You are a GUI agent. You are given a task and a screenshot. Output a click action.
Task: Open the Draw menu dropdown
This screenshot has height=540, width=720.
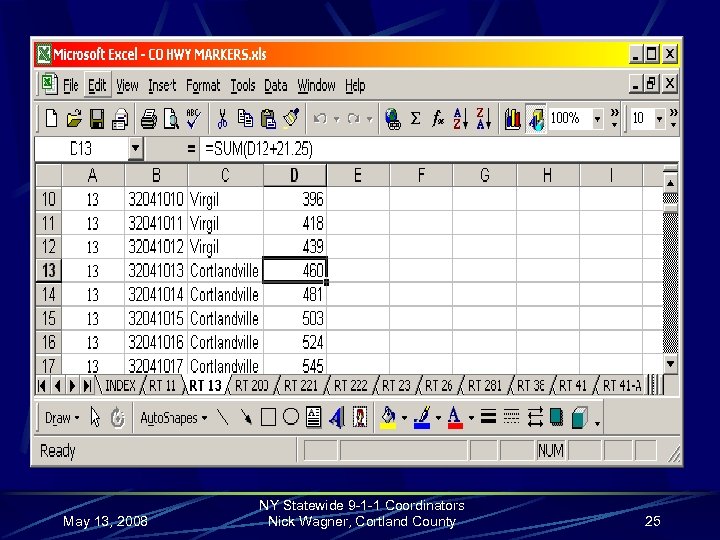[x=62, y=418]
